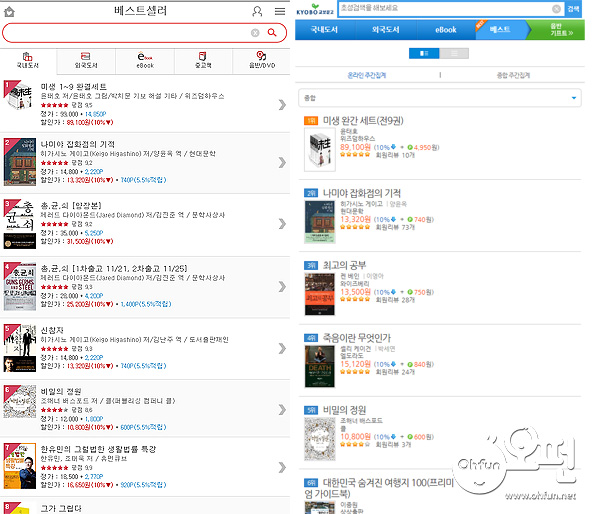Screen dimensions: 600x514
Task: Clear the red-bordered search field
Action: tap(255, 33)
